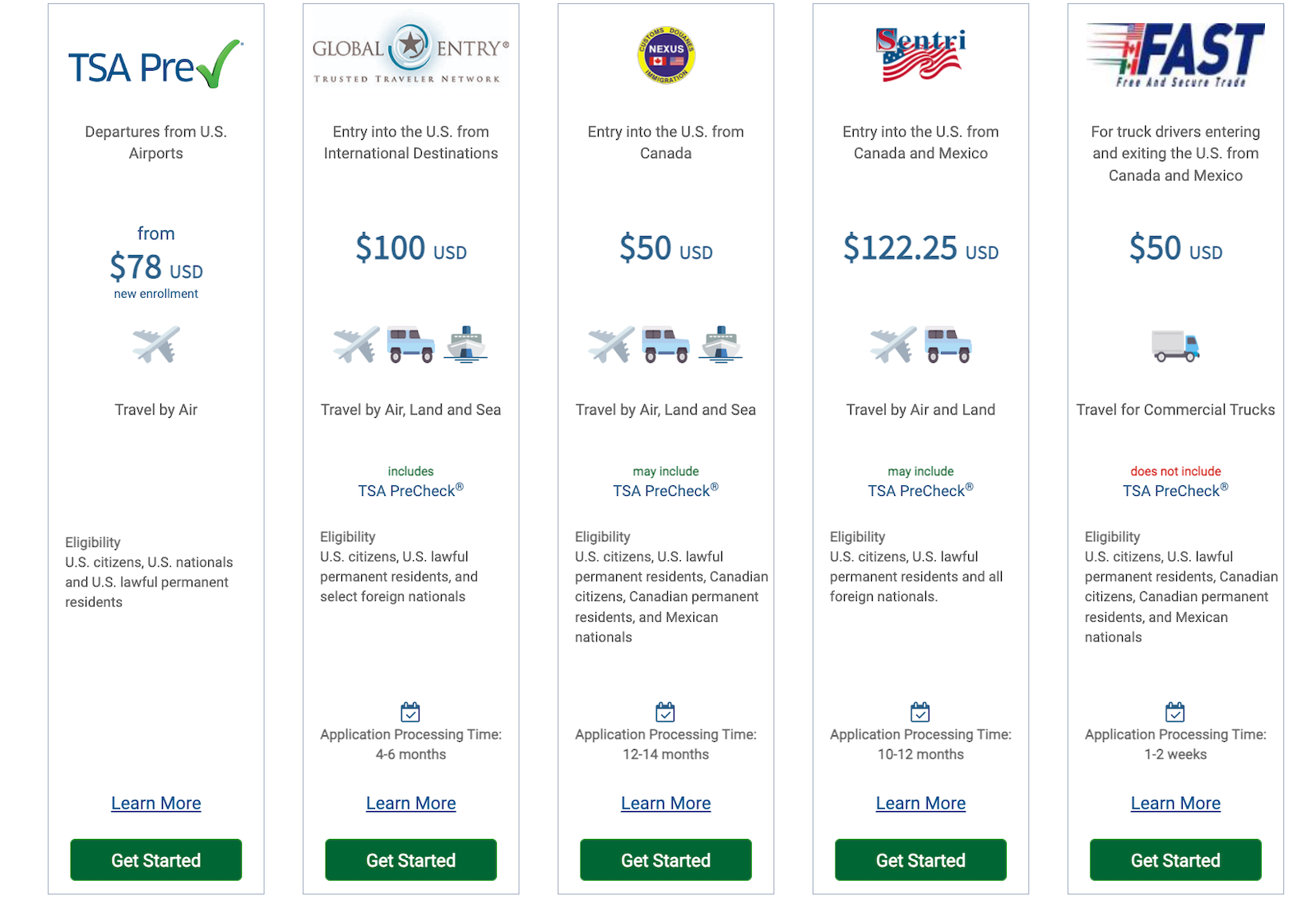The height and width of the screenshot is (908, 1316).
Task: Click the TSA PreCheck logo
Action: [x=155, y=64]
